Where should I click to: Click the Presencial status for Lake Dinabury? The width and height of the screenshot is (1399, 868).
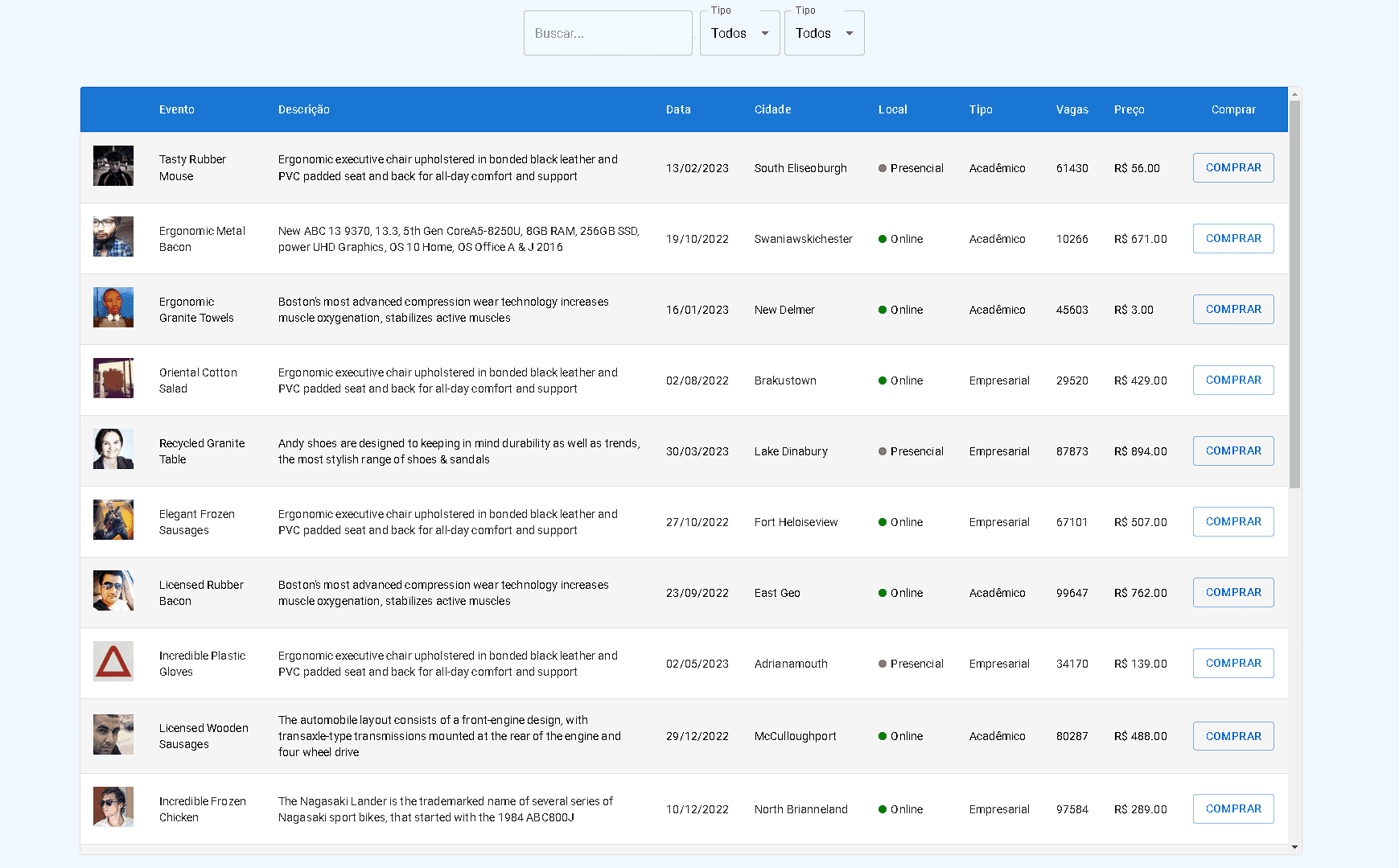tap(911, 451)
